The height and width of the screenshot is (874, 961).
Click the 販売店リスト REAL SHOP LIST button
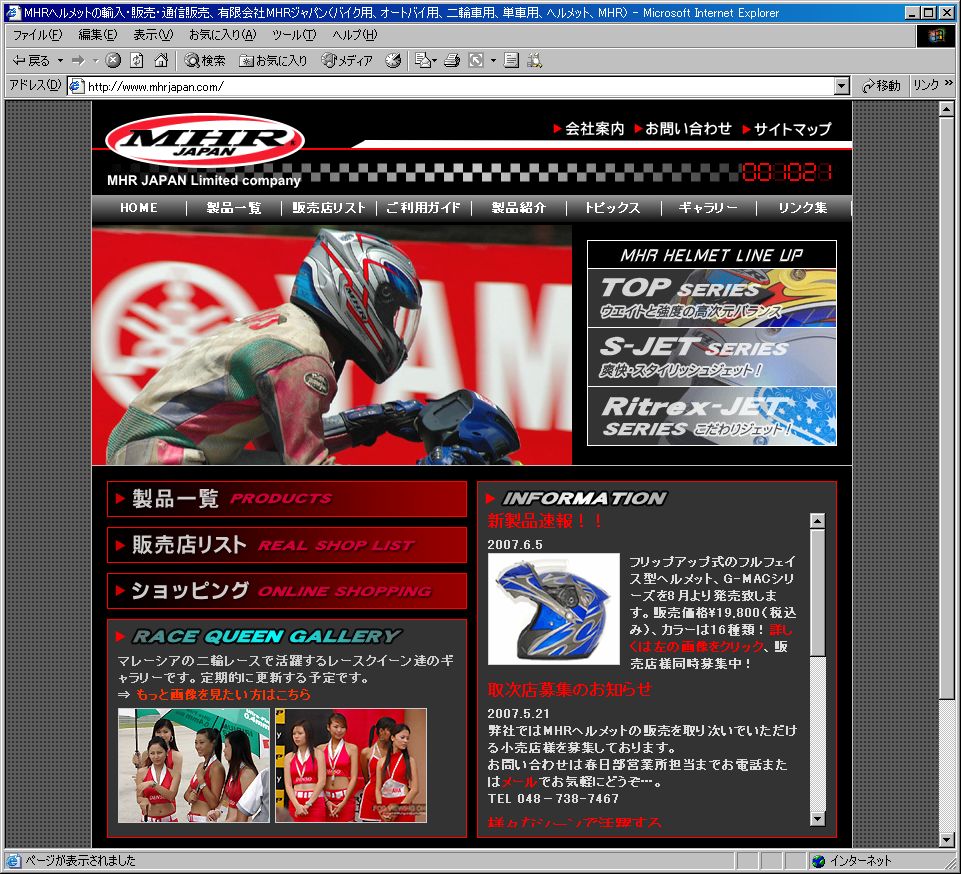point(287,545)
